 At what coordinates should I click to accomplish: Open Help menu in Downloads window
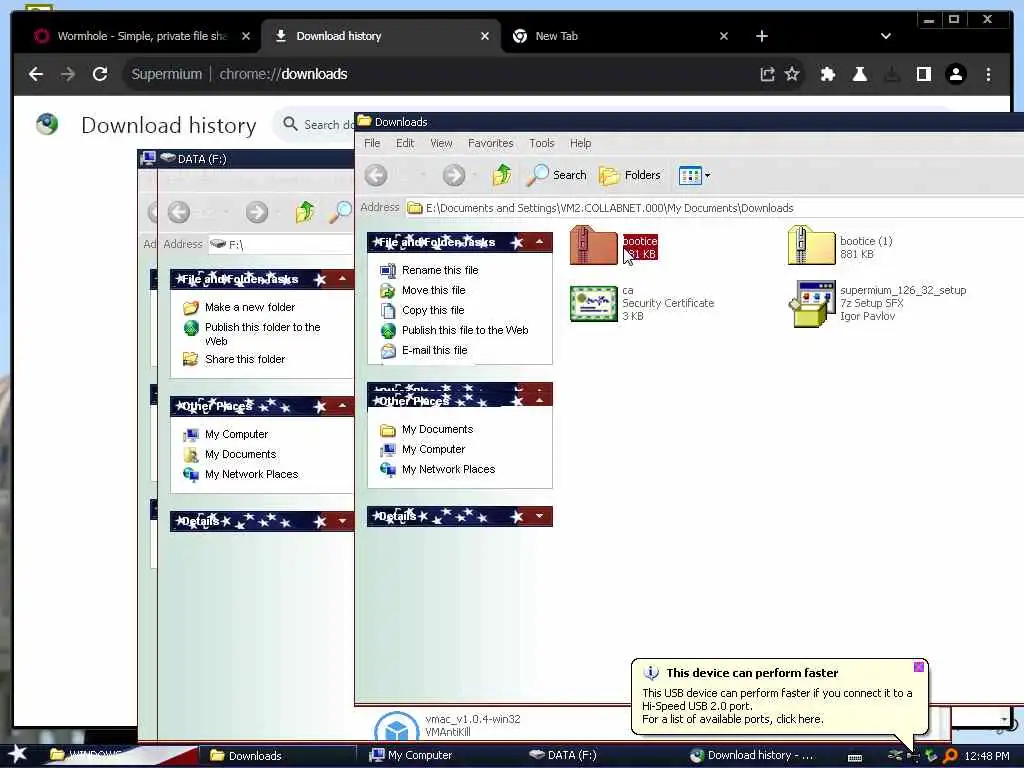[580, 143]
